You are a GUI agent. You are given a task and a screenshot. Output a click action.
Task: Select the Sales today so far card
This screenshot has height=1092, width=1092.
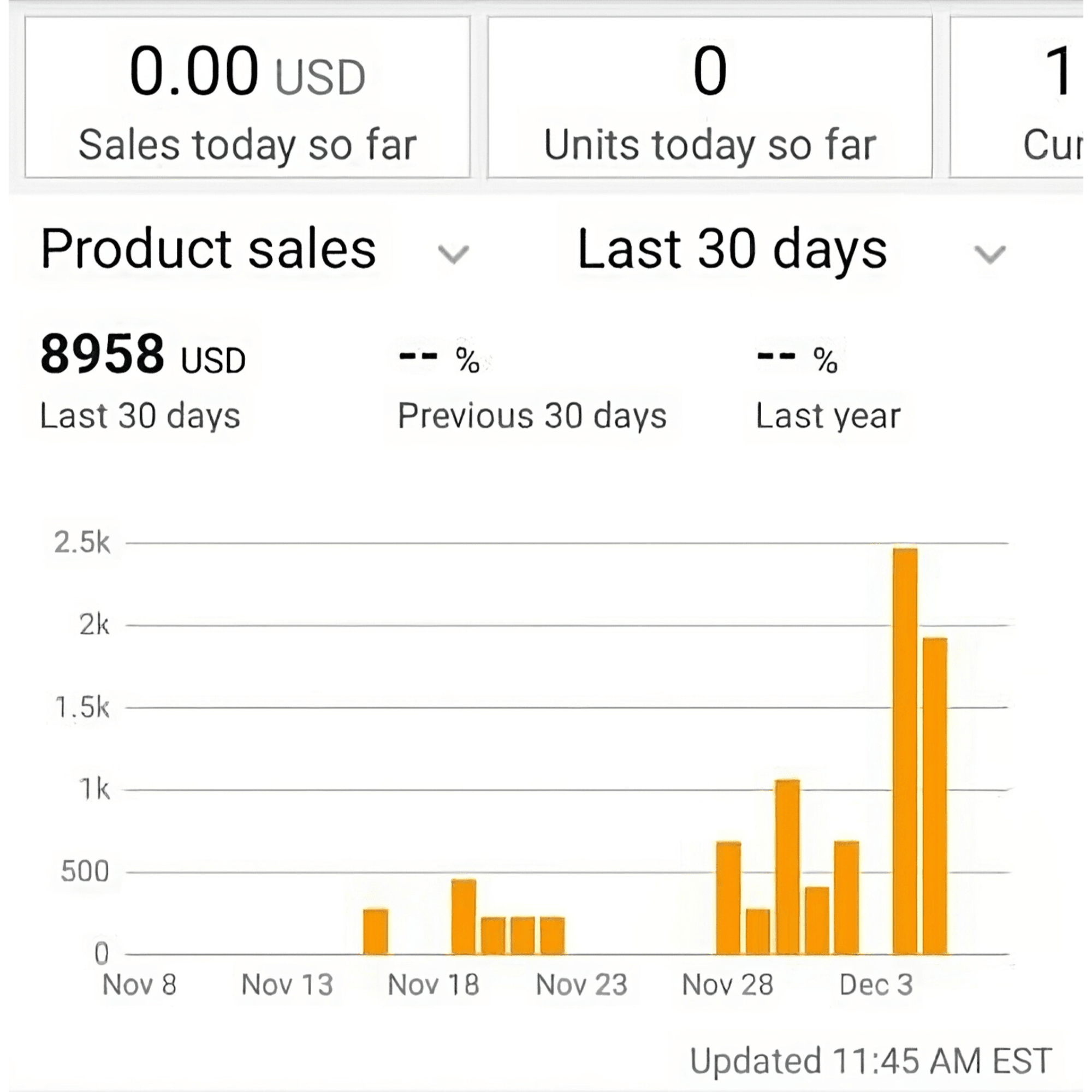pyautogui.click(x=247, y=97)
